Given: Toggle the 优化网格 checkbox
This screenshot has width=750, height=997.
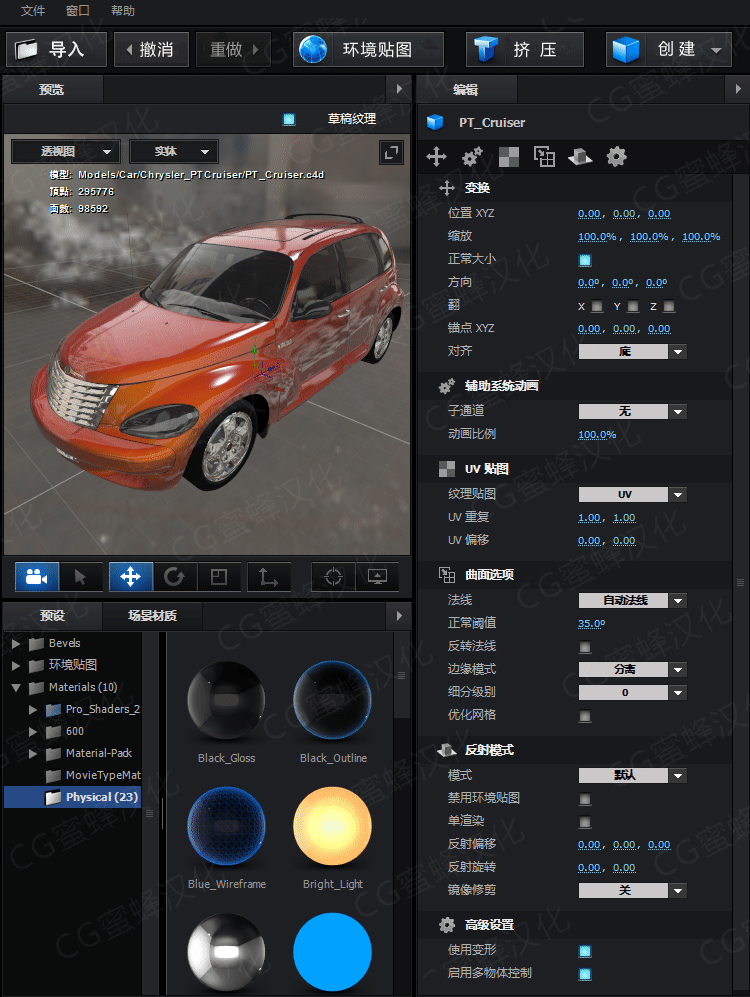Looking at the screenshot, I should (585, 716).
